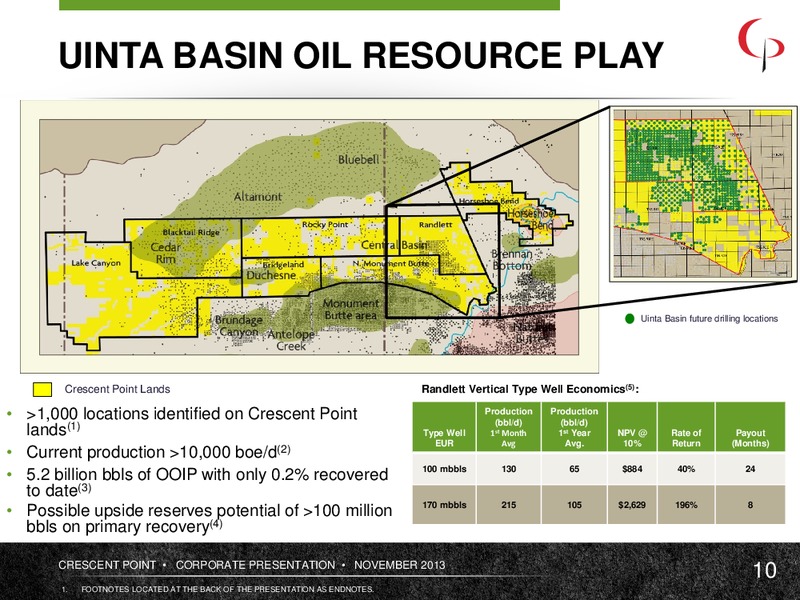The image size is (800, 600).
Task: Click the 'Brennan Bottom' map label
Action: click(x=512, y=260)
